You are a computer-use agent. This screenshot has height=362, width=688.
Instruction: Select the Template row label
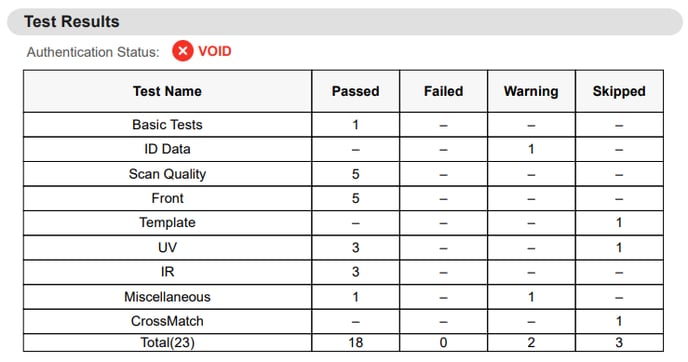[167, 222]
